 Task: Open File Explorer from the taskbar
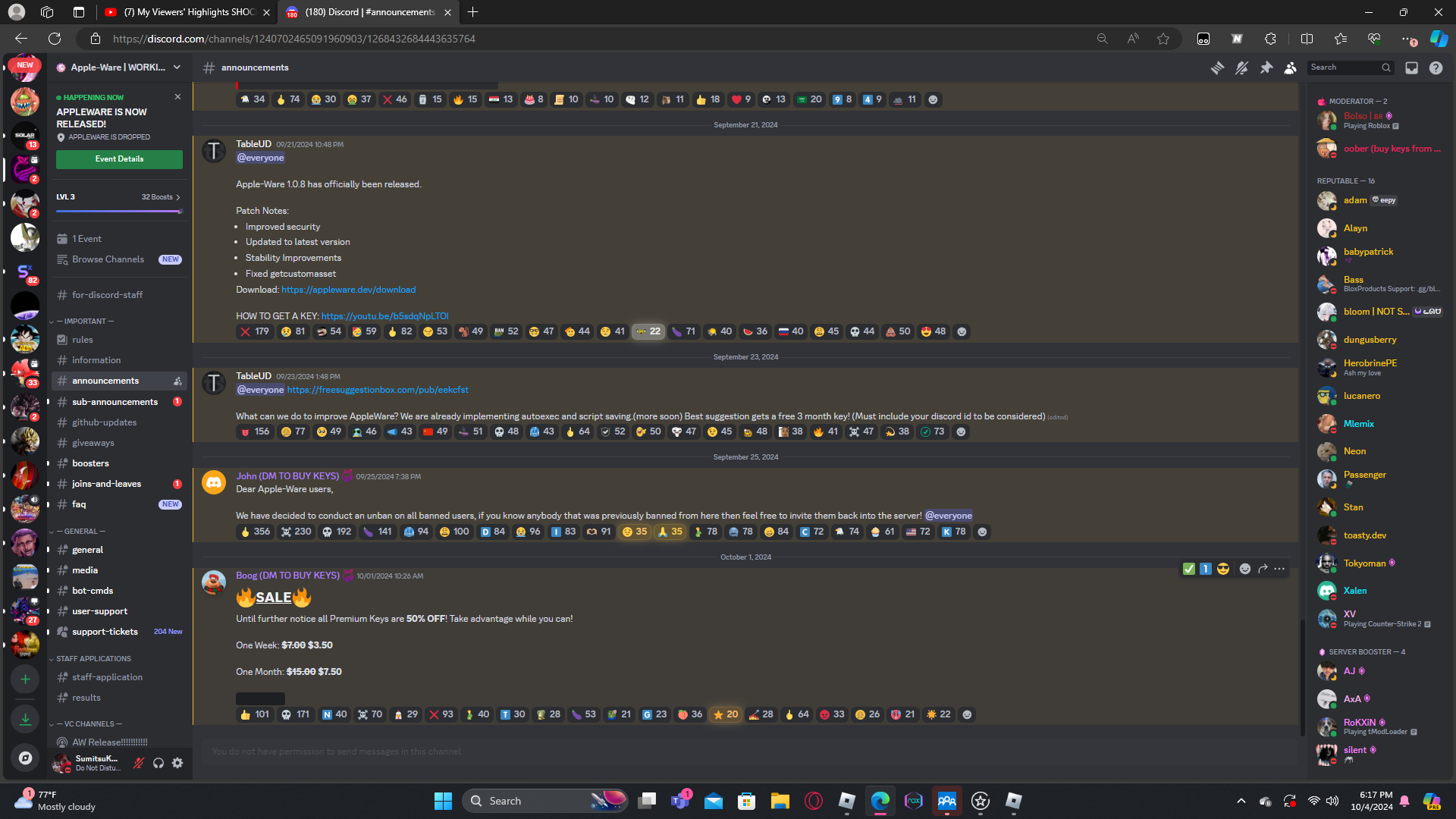click(780, 801)
